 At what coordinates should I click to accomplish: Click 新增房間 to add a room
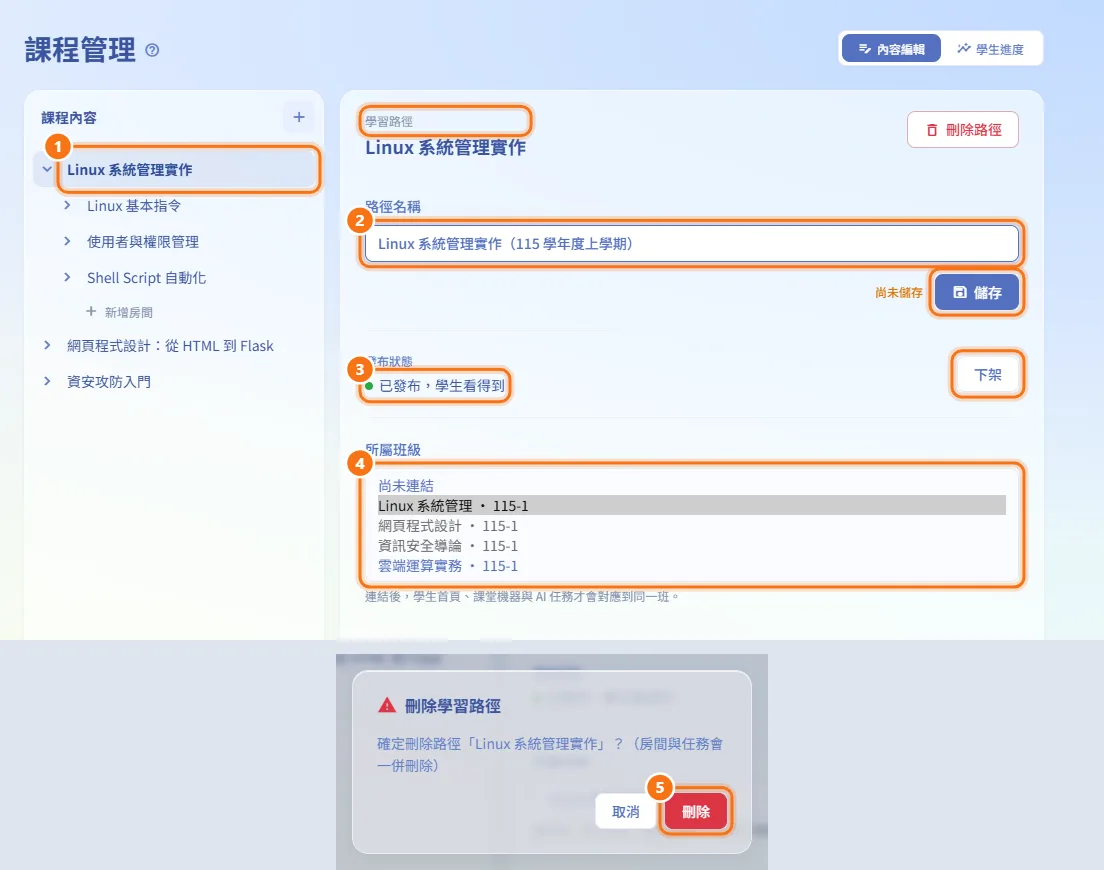[119, 312]
